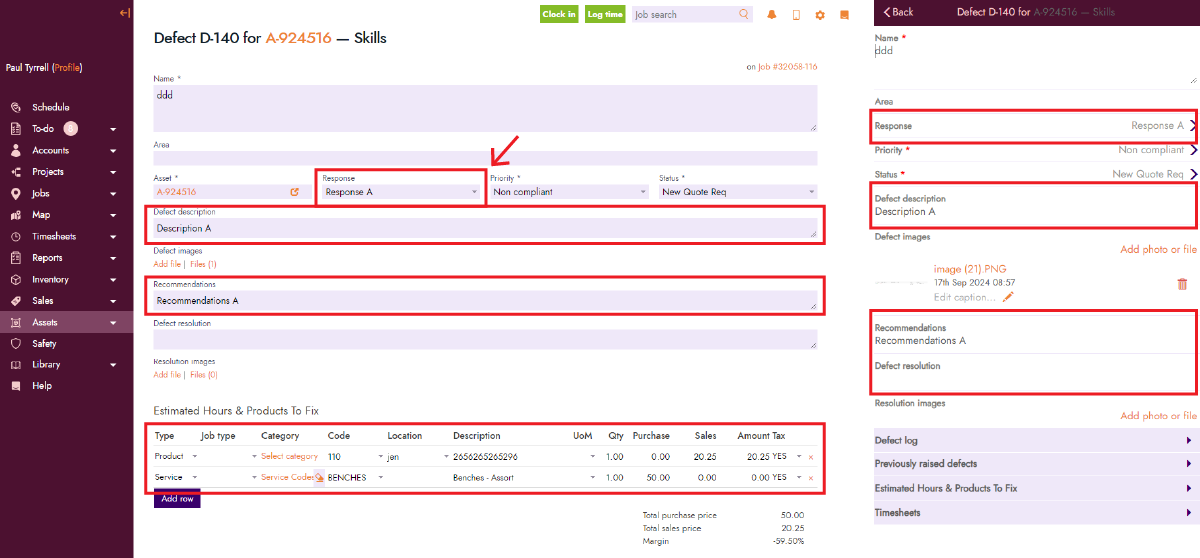This screenshot has height=558, width=1200.
Task: Click the magnifier icon in Job search
Action: click(x=744, y=15)
